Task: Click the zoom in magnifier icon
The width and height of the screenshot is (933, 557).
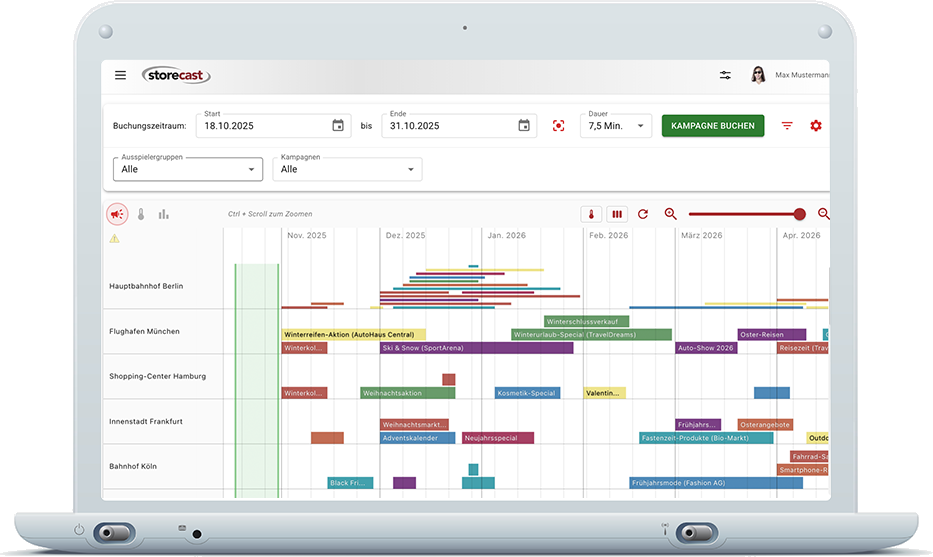Action: [671, 214]
